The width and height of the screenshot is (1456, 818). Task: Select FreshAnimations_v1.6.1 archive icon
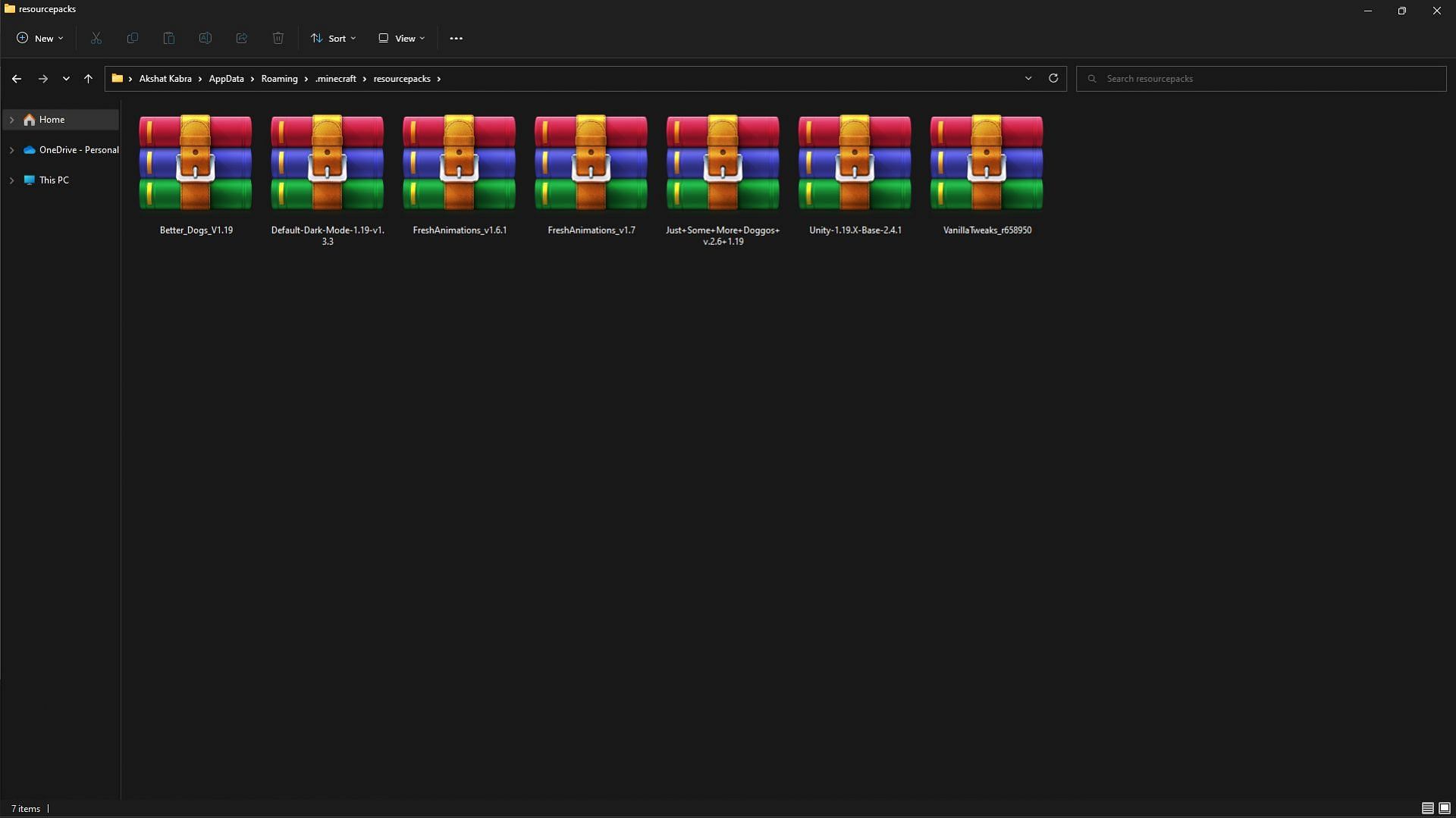point(460,162)
